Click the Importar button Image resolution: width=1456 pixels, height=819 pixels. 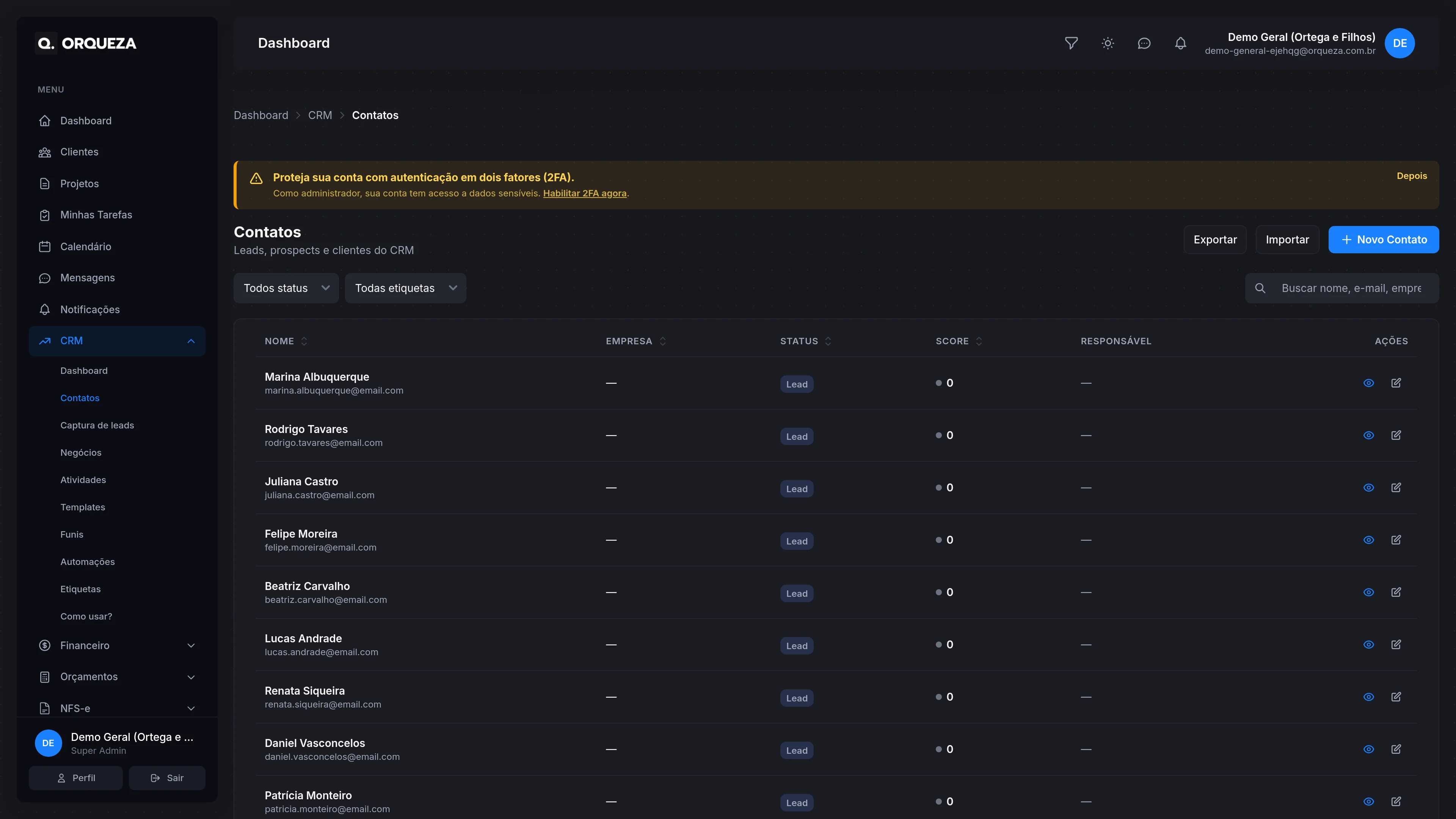1287,240
